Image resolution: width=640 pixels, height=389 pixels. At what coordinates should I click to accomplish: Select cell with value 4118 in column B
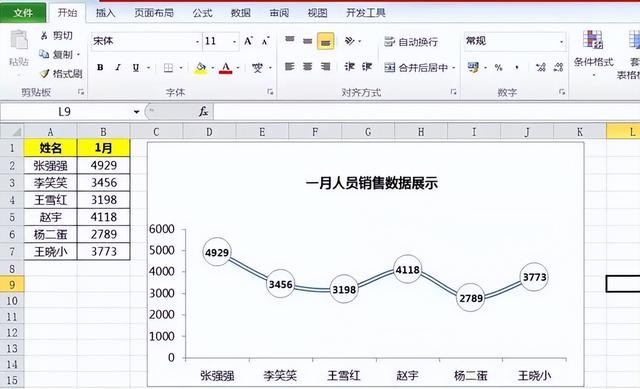(x=104, y=217)
